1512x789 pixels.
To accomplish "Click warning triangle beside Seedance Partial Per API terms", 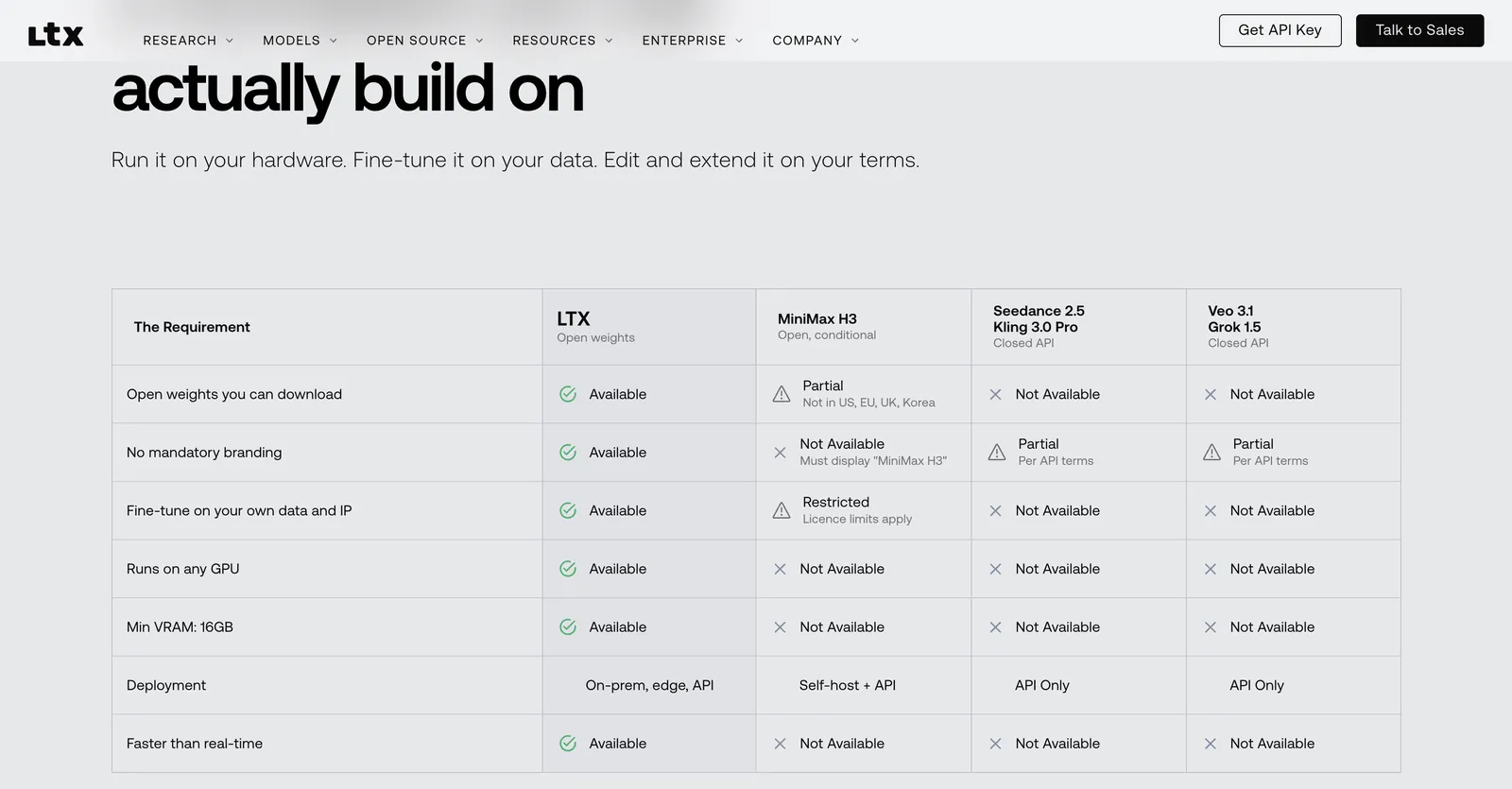I will 997,453.
